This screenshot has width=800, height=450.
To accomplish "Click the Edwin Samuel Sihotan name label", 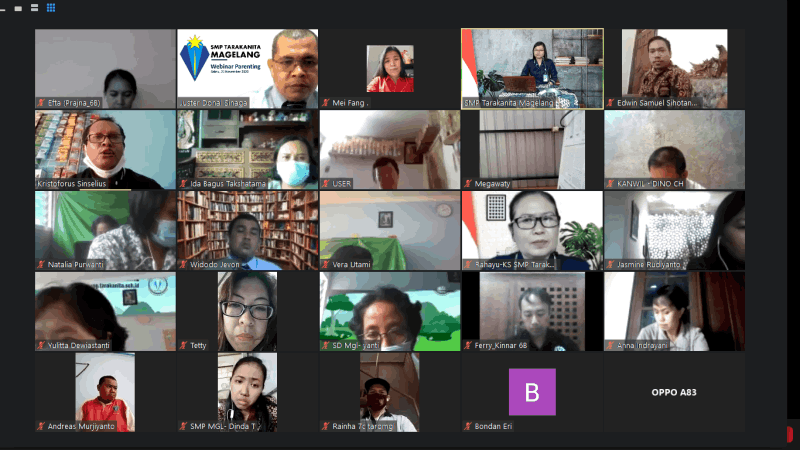I will 657,103.
